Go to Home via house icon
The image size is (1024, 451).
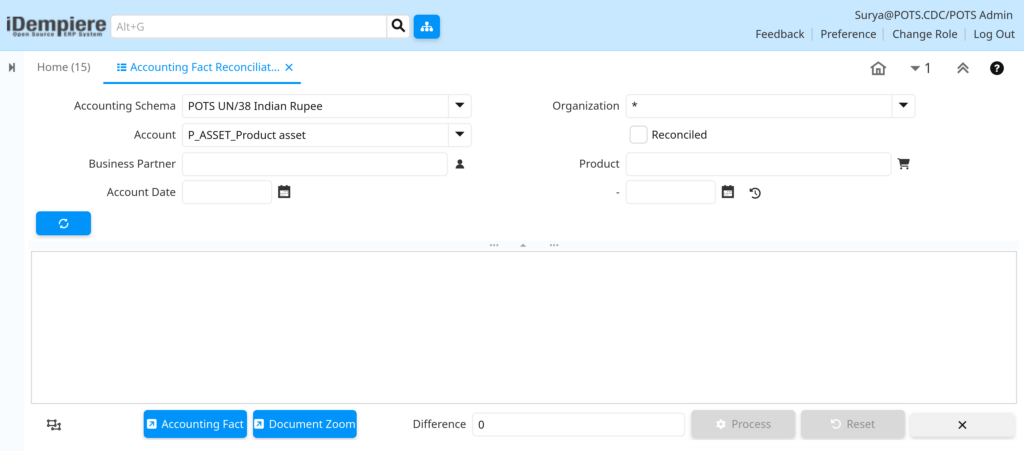coord(878,68)
